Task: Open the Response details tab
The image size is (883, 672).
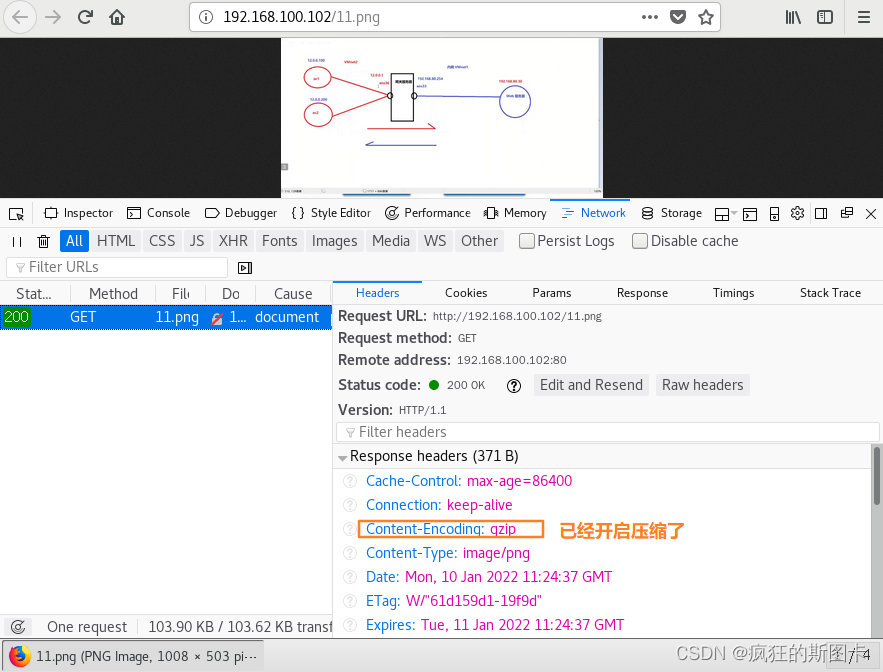Action: click(643, 293)
